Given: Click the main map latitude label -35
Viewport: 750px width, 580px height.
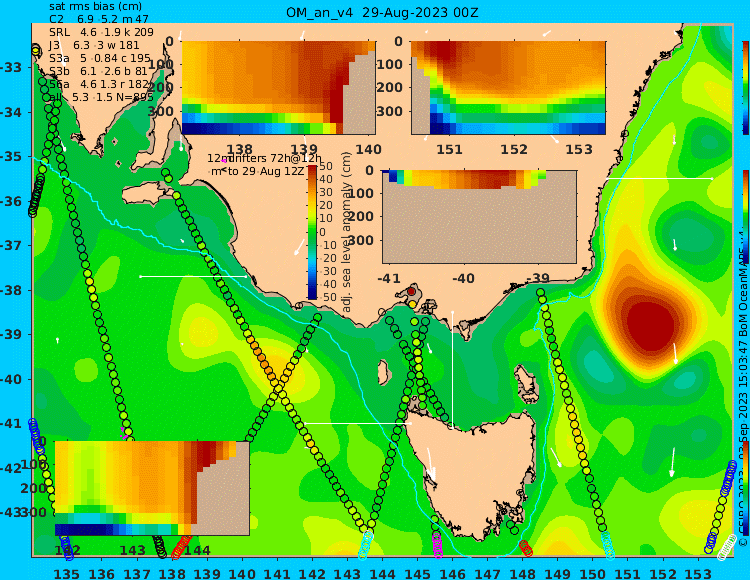Looking at the screenshot, I should (x=11, y=157).
